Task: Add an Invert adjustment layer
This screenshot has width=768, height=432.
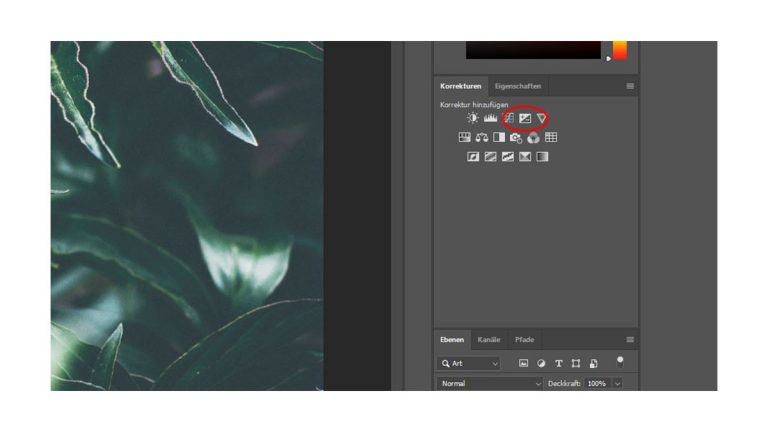Action: (473, 157)
